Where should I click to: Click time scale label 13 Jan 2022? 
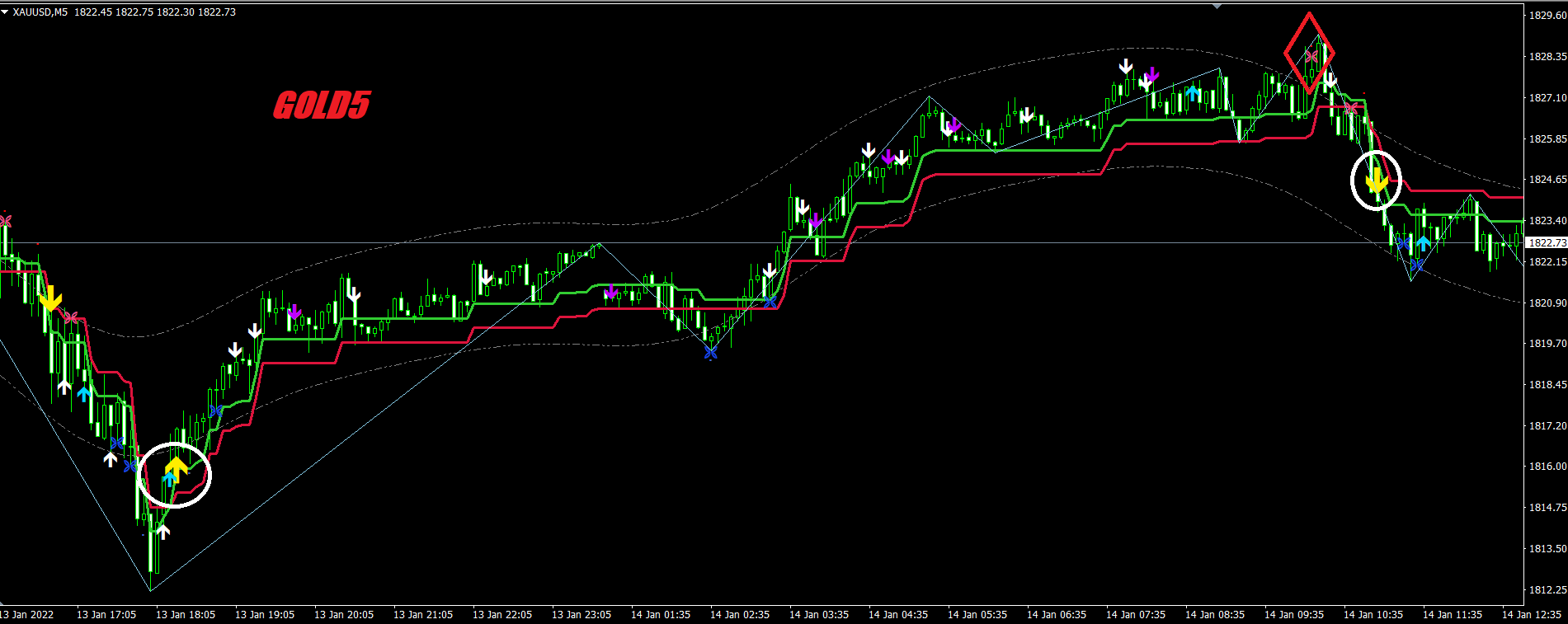(26, 615)
